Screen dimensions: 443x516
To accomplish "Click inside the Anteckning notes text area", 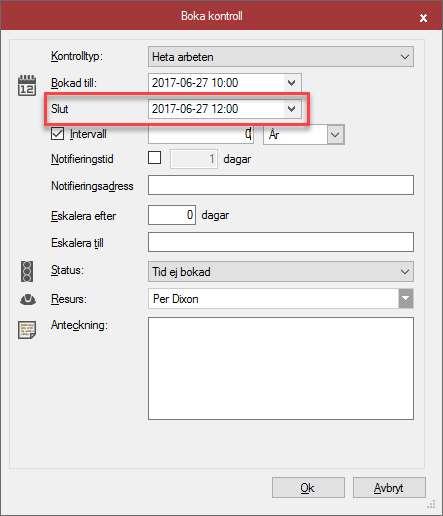I will point(281,368).
